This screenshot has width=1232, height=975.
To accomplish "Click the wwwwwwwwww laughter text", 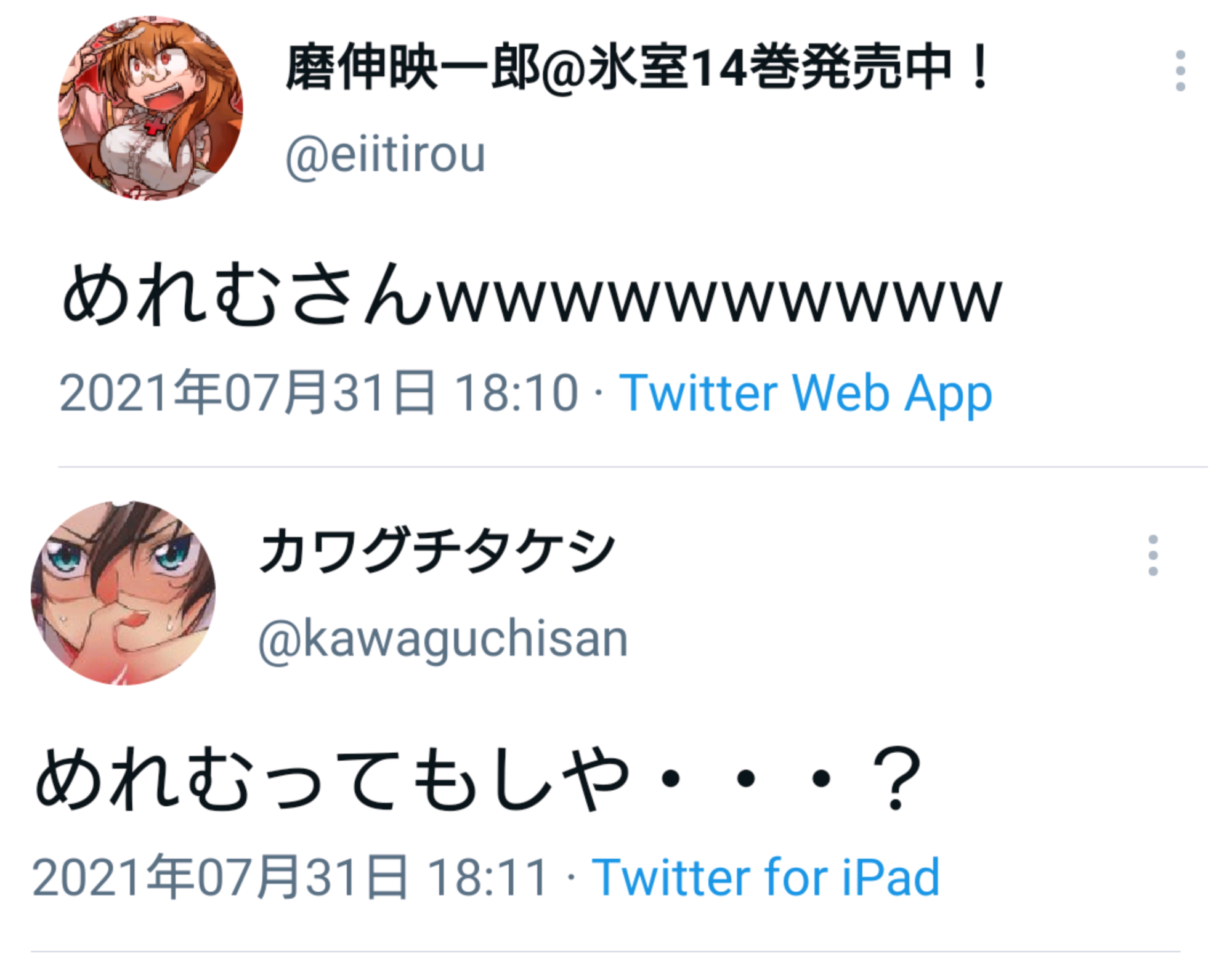I will (719, 300).
